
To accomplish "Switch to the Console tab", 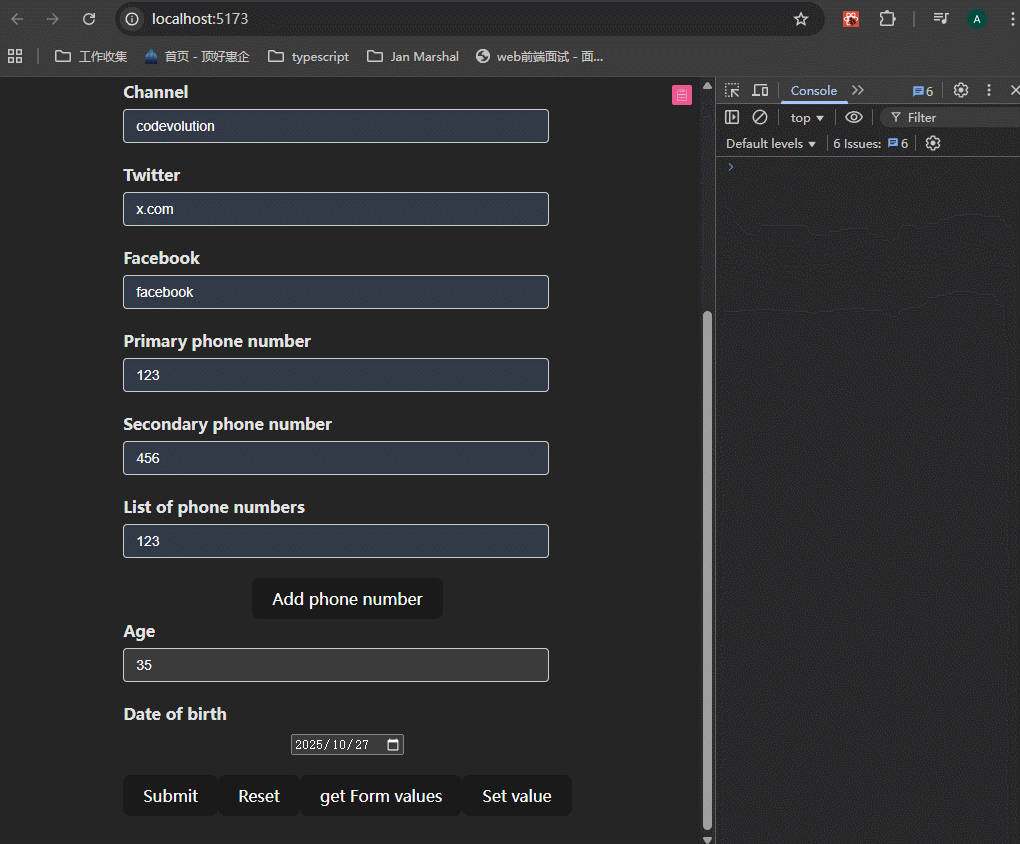I will pyautogui.click(x=814, y=91).
